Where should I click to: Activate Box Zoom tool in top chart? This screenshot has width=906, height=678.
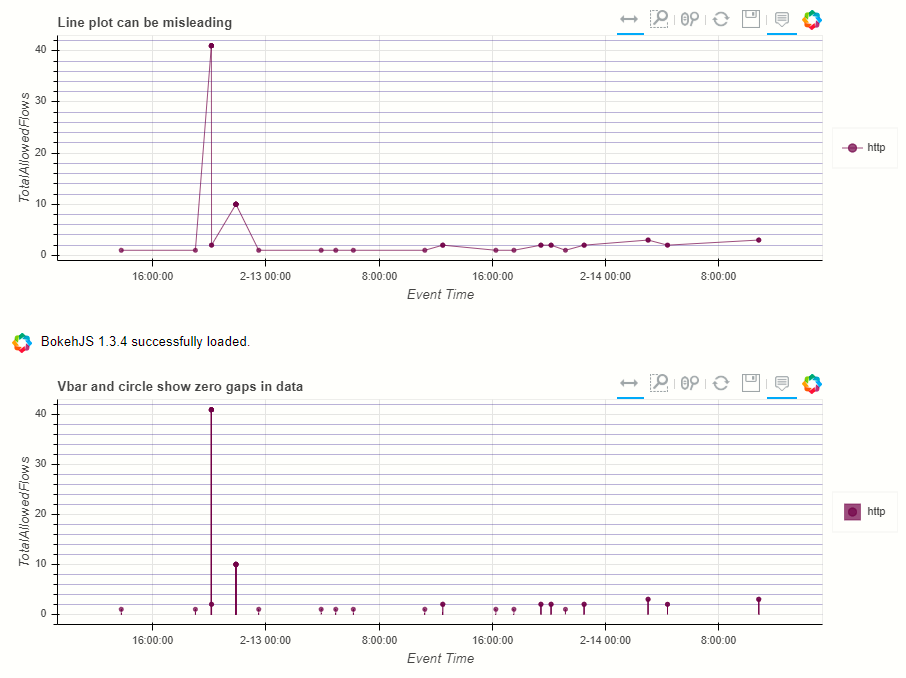(x=659, y=19)
